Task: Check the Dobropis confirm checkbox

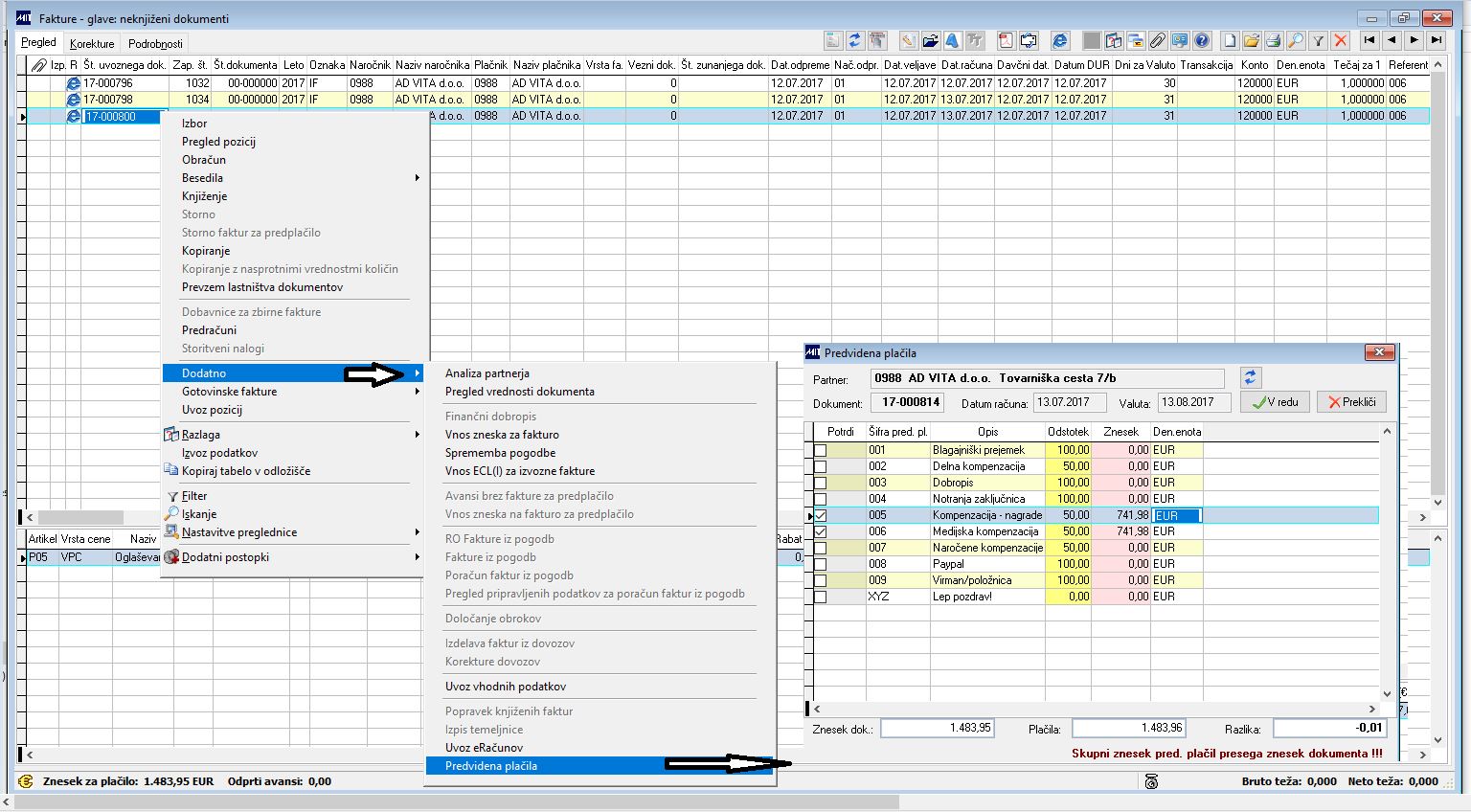Action: (820, 483)
